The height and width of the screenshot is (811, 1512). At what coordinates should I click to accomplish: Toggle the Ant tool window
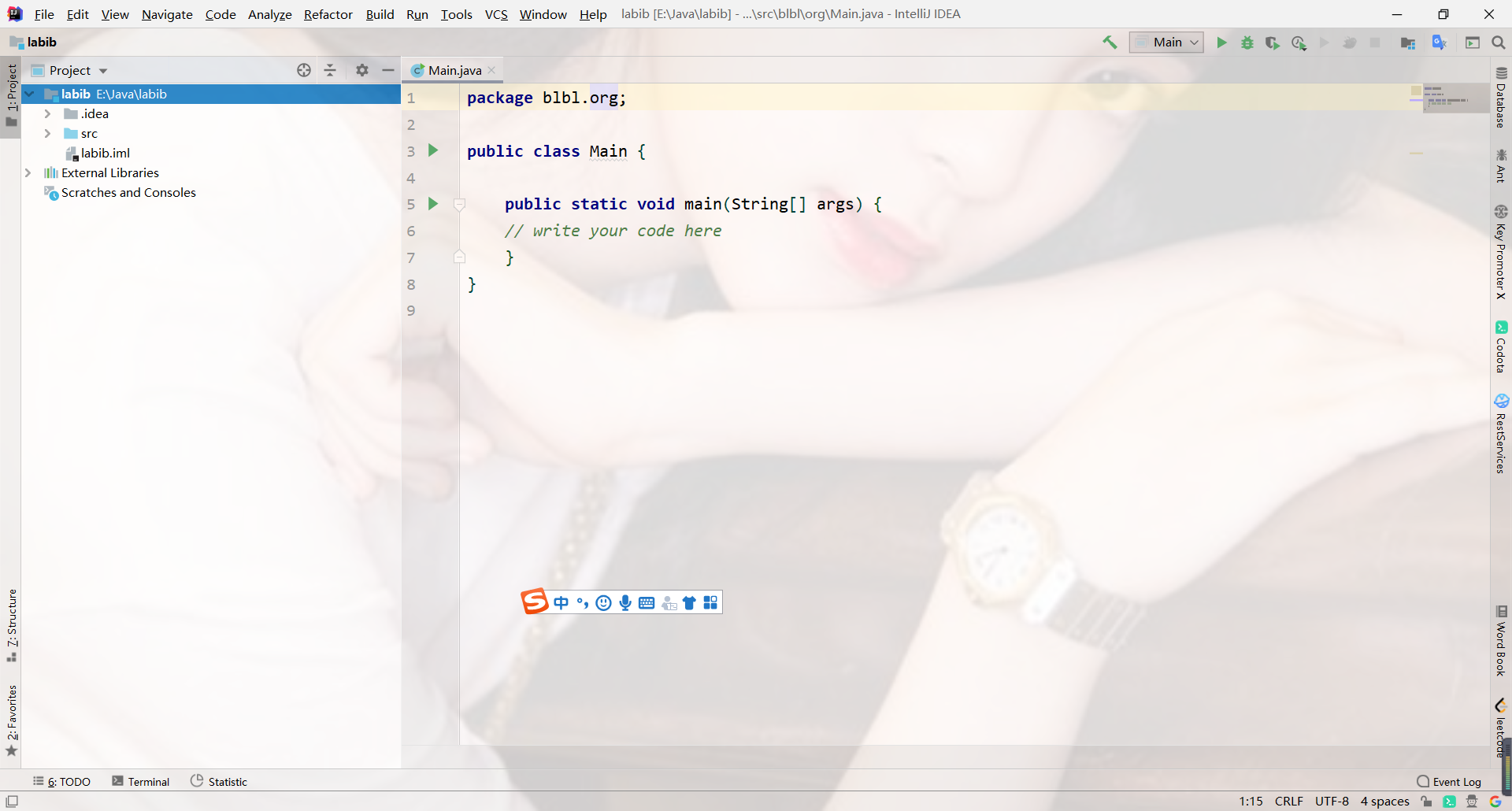[1501, 165]
